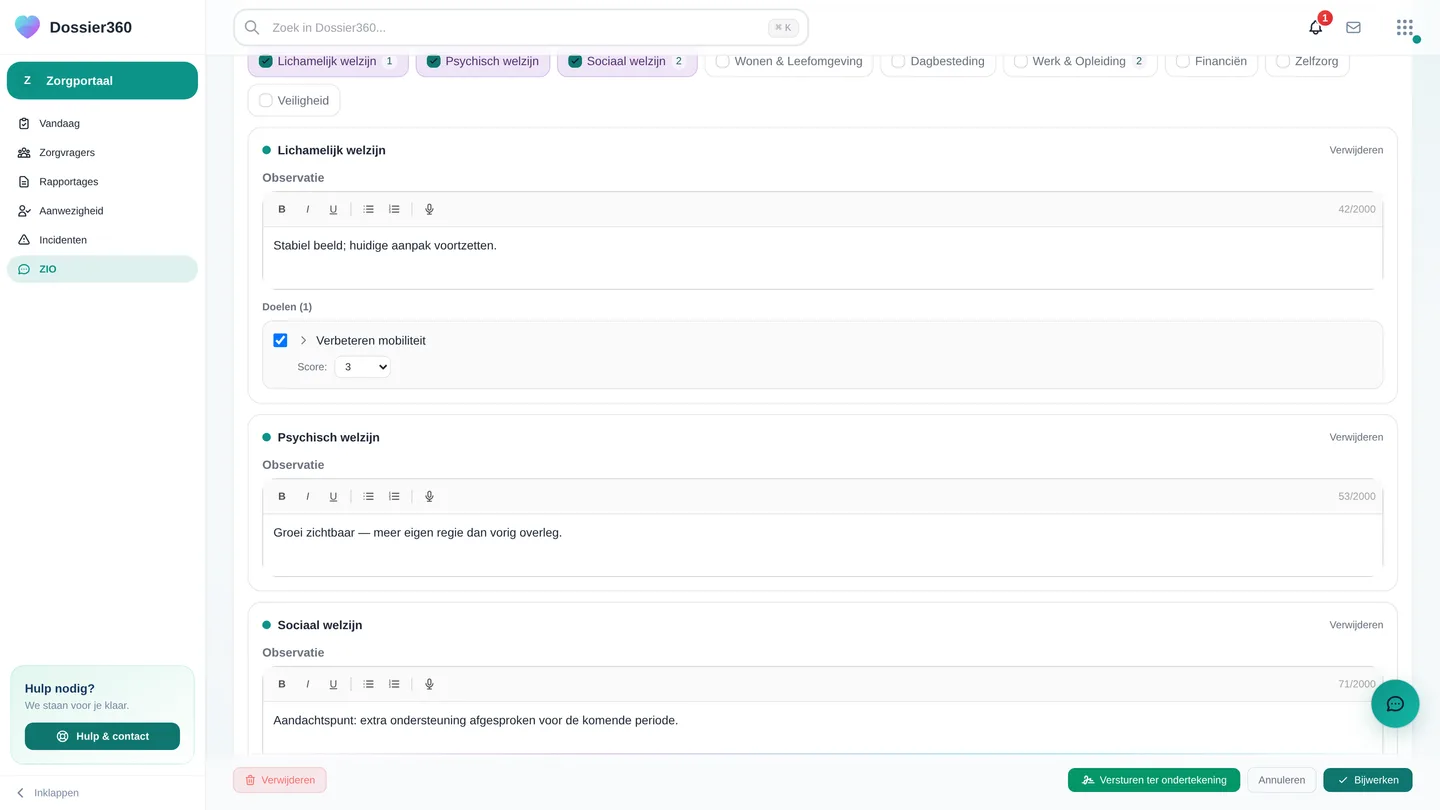Uncheck the Verbeteren mobiliteit goal checkbox
The width and height of the screenshot is (1440, 810).
tap(280, 340)
